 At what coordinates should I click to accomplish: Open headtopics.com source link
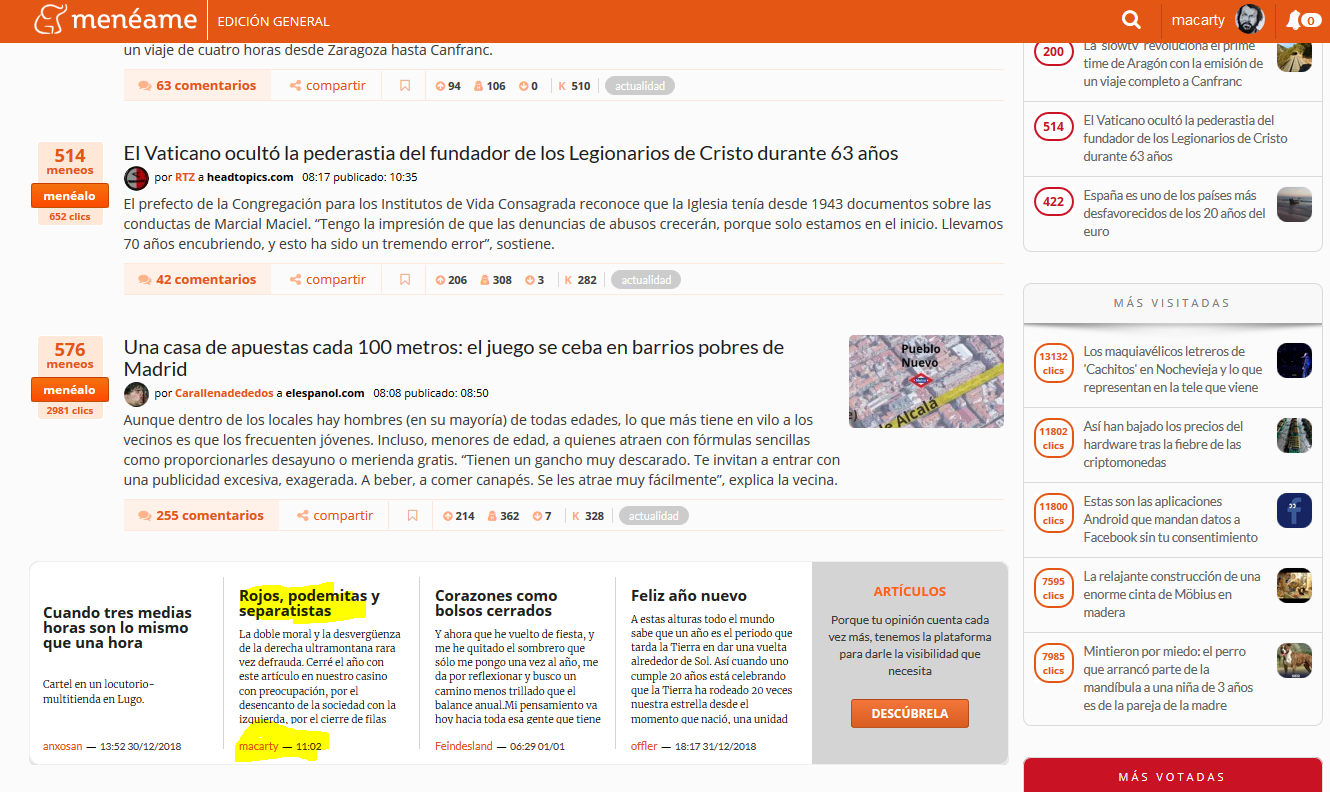[250, 178]
